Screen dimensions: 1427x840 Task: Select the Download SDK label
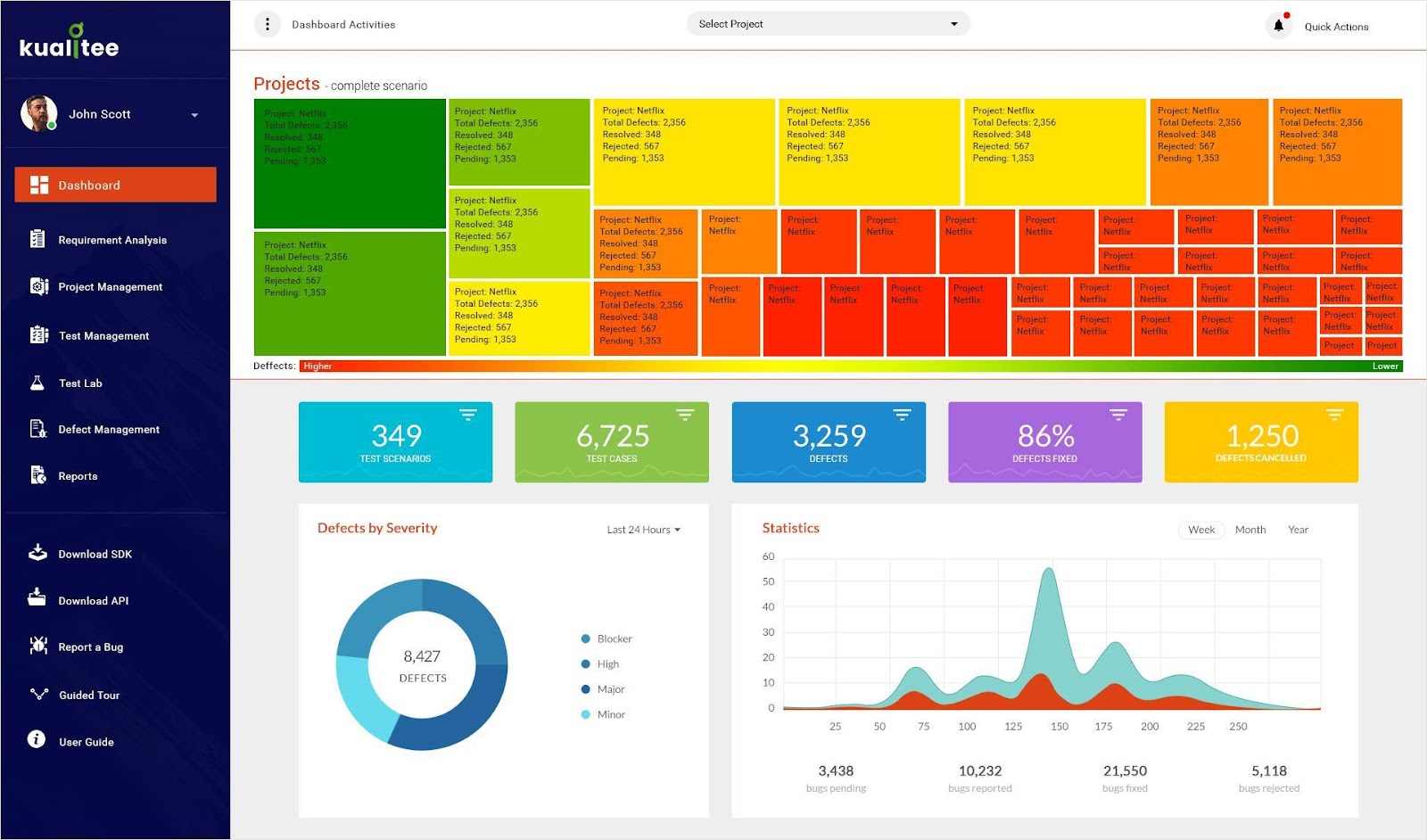(95, 555)
